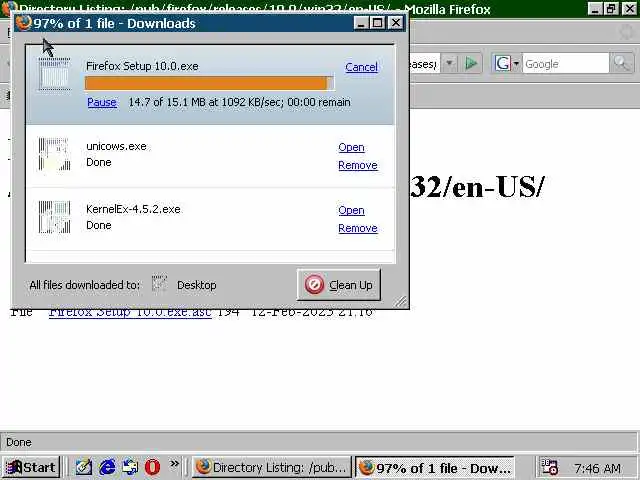Click the Done status bar text
640x480 pixels.
[x=19, y=442]
